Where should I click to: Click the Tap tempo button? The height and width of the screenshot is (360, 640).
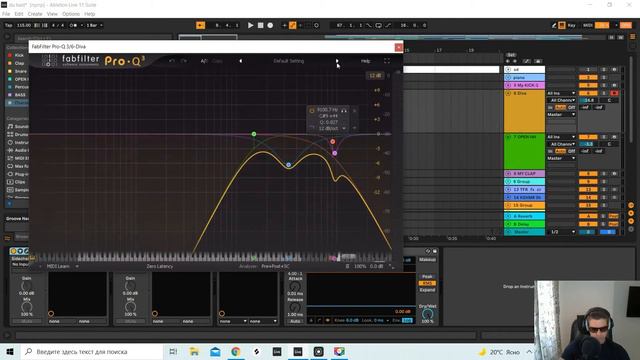click(9, 25)
